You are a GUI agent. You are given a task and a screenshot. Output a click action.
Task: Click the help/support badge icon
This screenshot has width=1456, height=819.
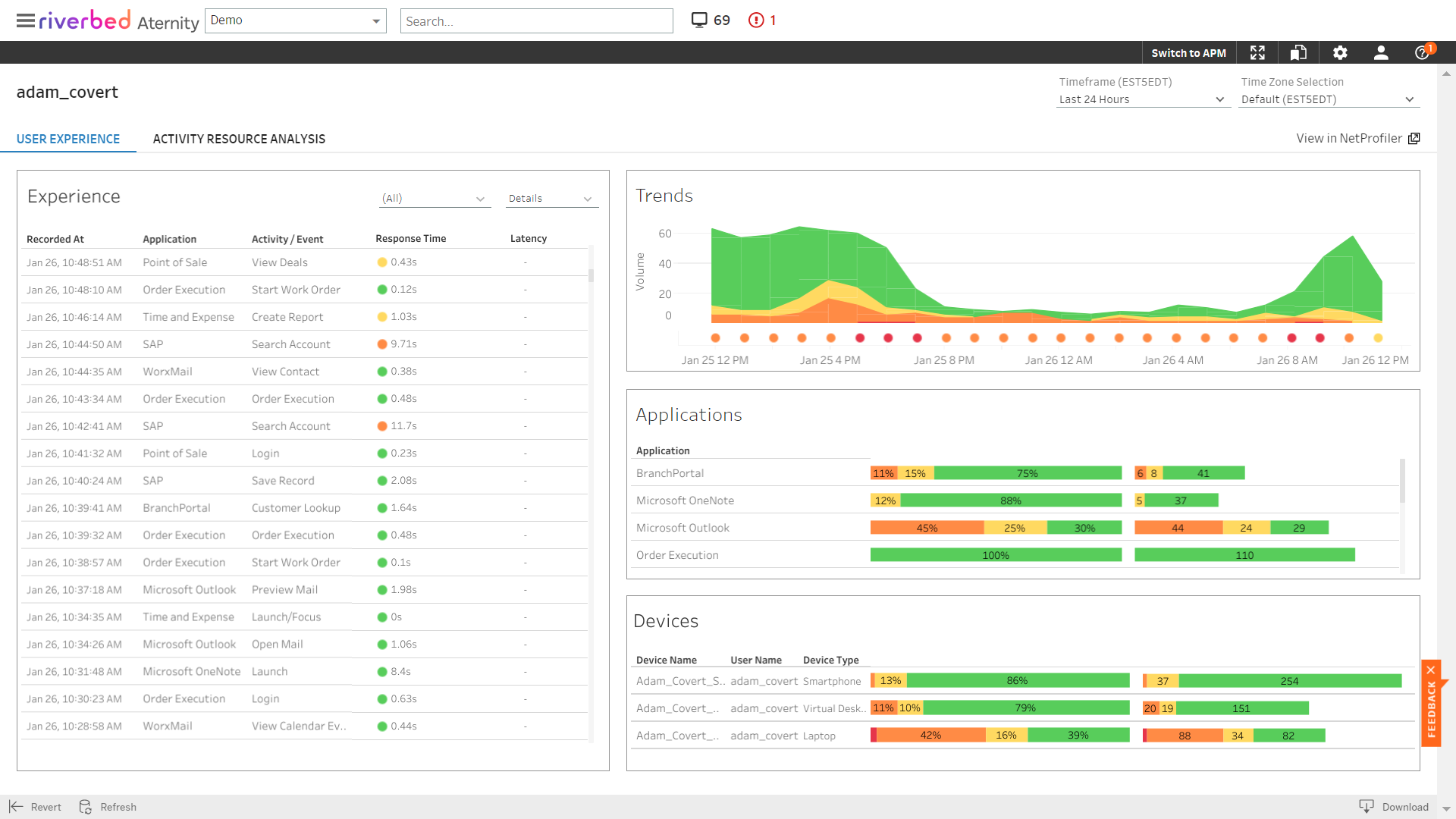pyautogui.click(x=1422, y=52)
